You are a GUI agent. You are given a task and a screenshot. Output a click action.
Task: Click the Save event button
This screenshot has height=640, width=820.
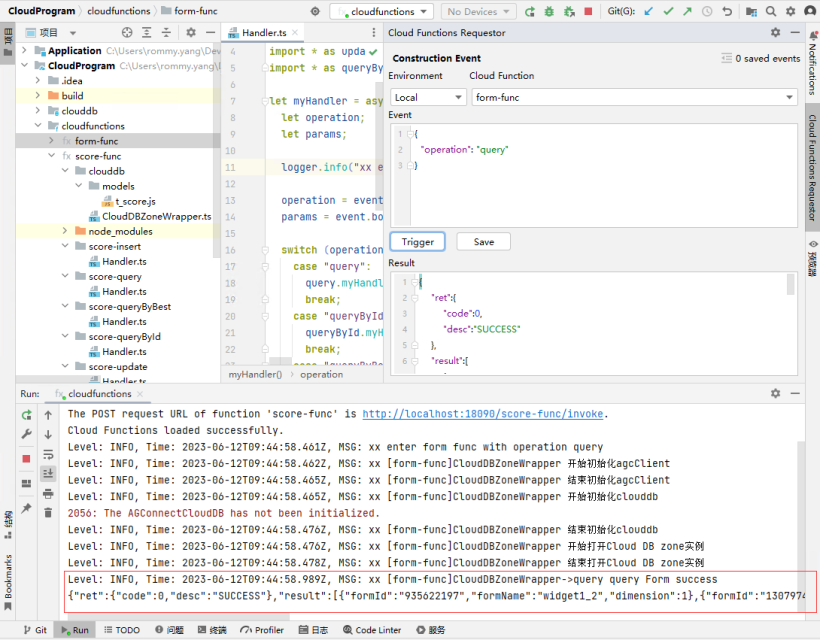click(x=484, y=242)
